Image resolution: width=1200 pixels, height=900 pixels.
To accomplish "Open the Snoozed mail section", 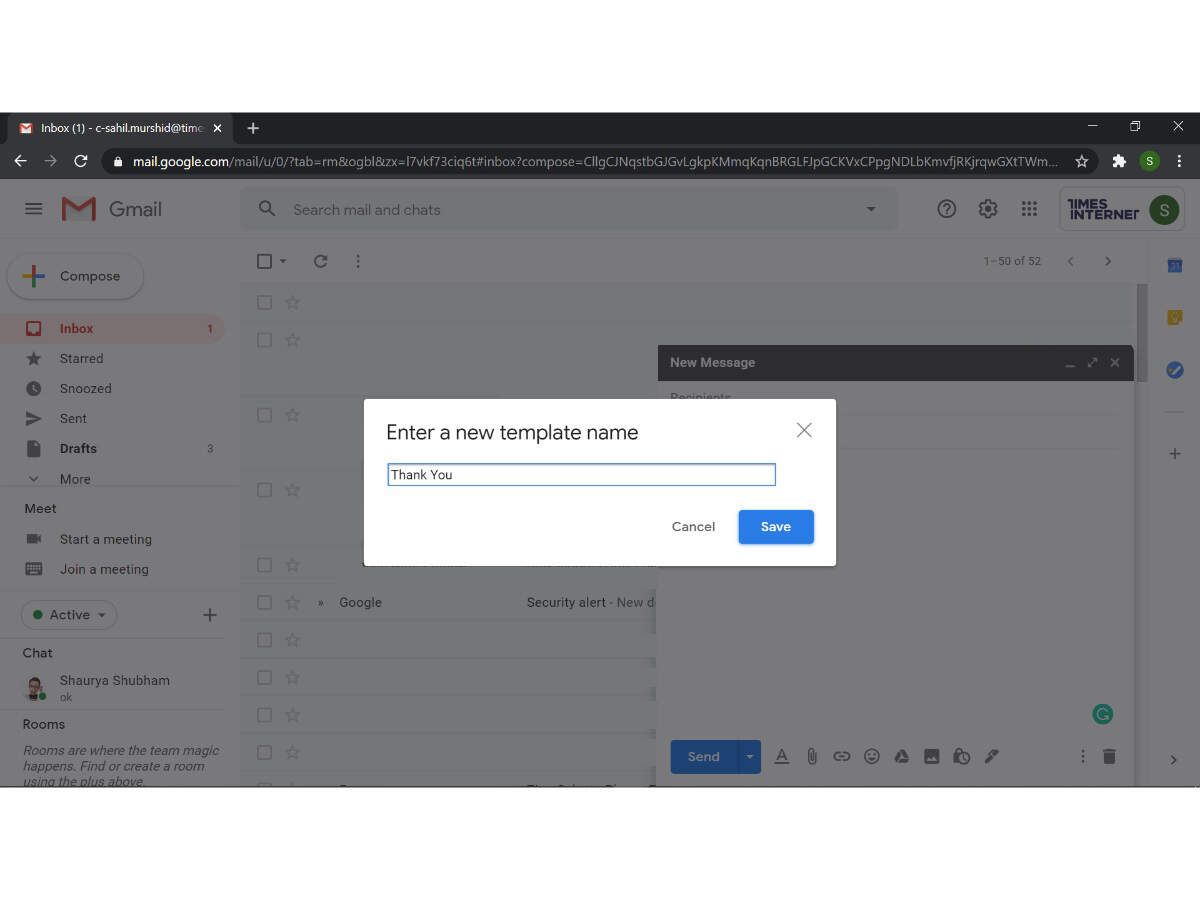I will pyautogui.click(x=84, y=388).
